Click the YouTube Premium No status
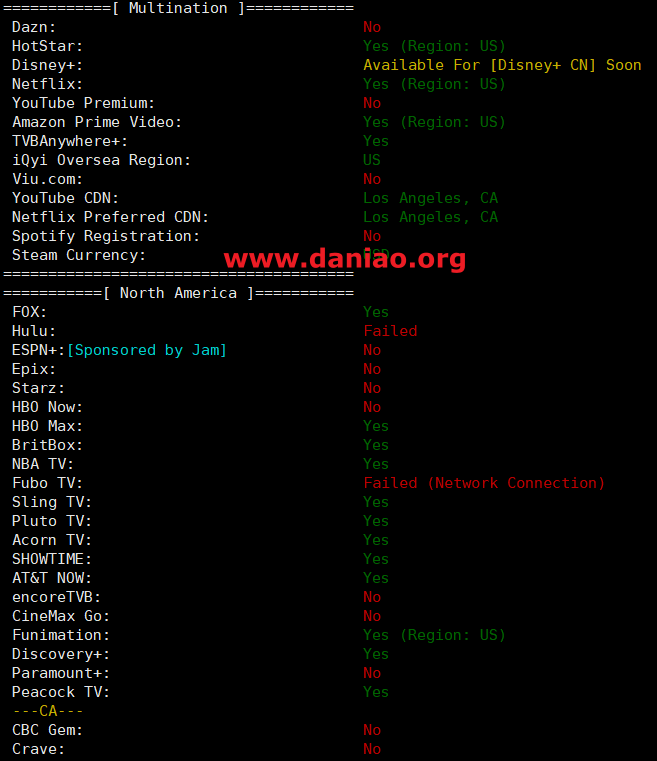 click(372, 103)
